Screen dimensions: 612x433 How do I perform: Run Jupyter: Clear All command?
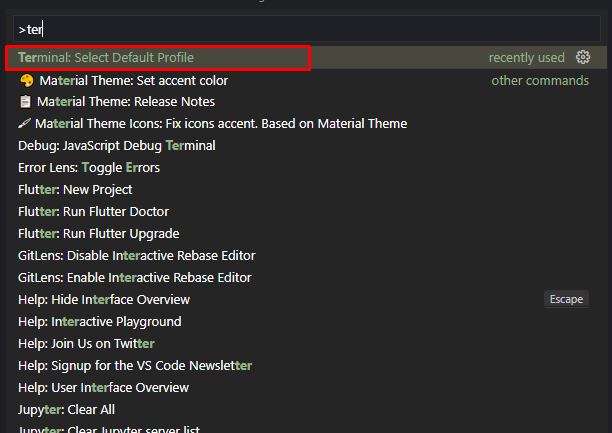point(306,410)
